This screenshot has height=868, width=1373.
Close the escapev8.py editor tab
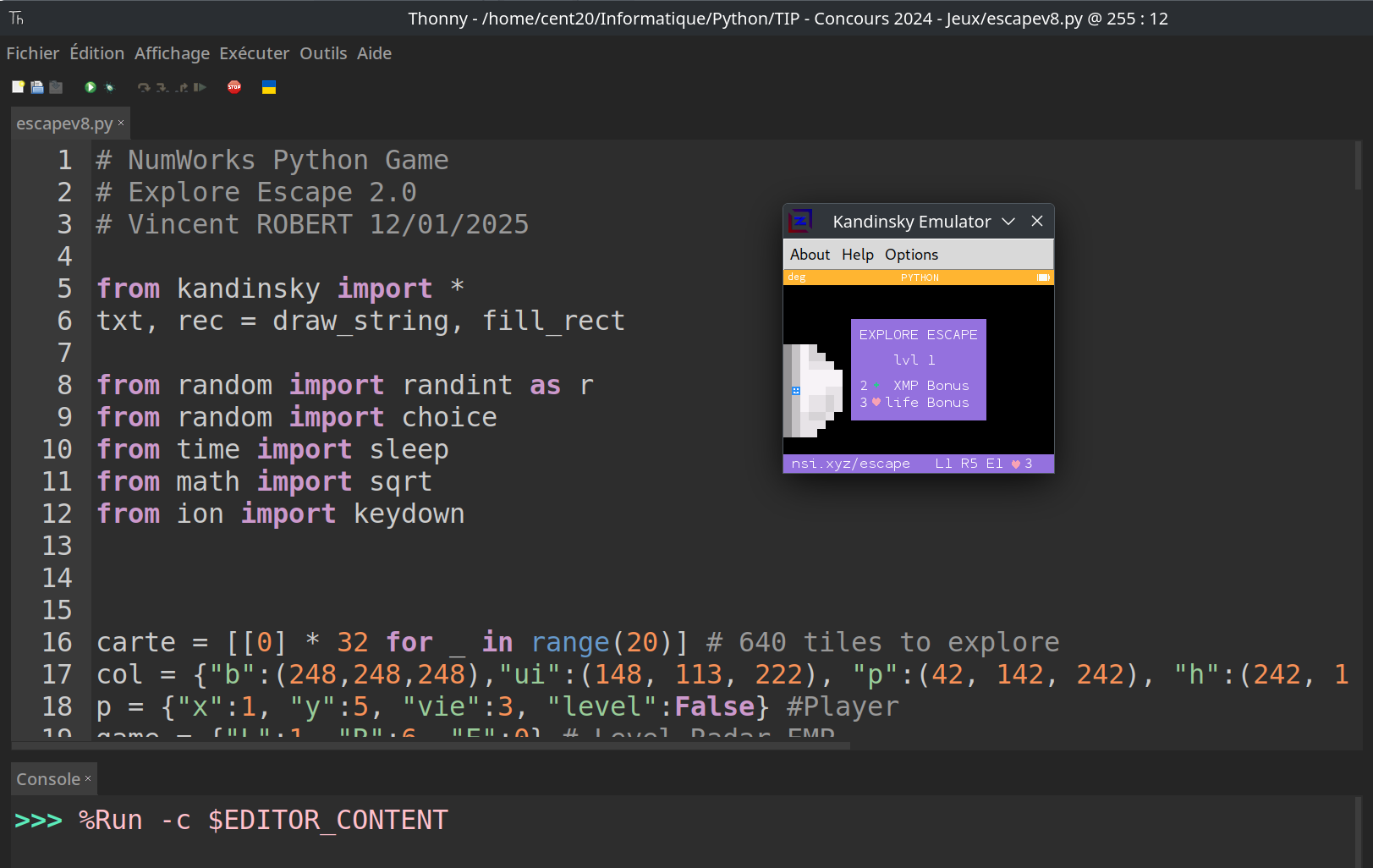121,123
